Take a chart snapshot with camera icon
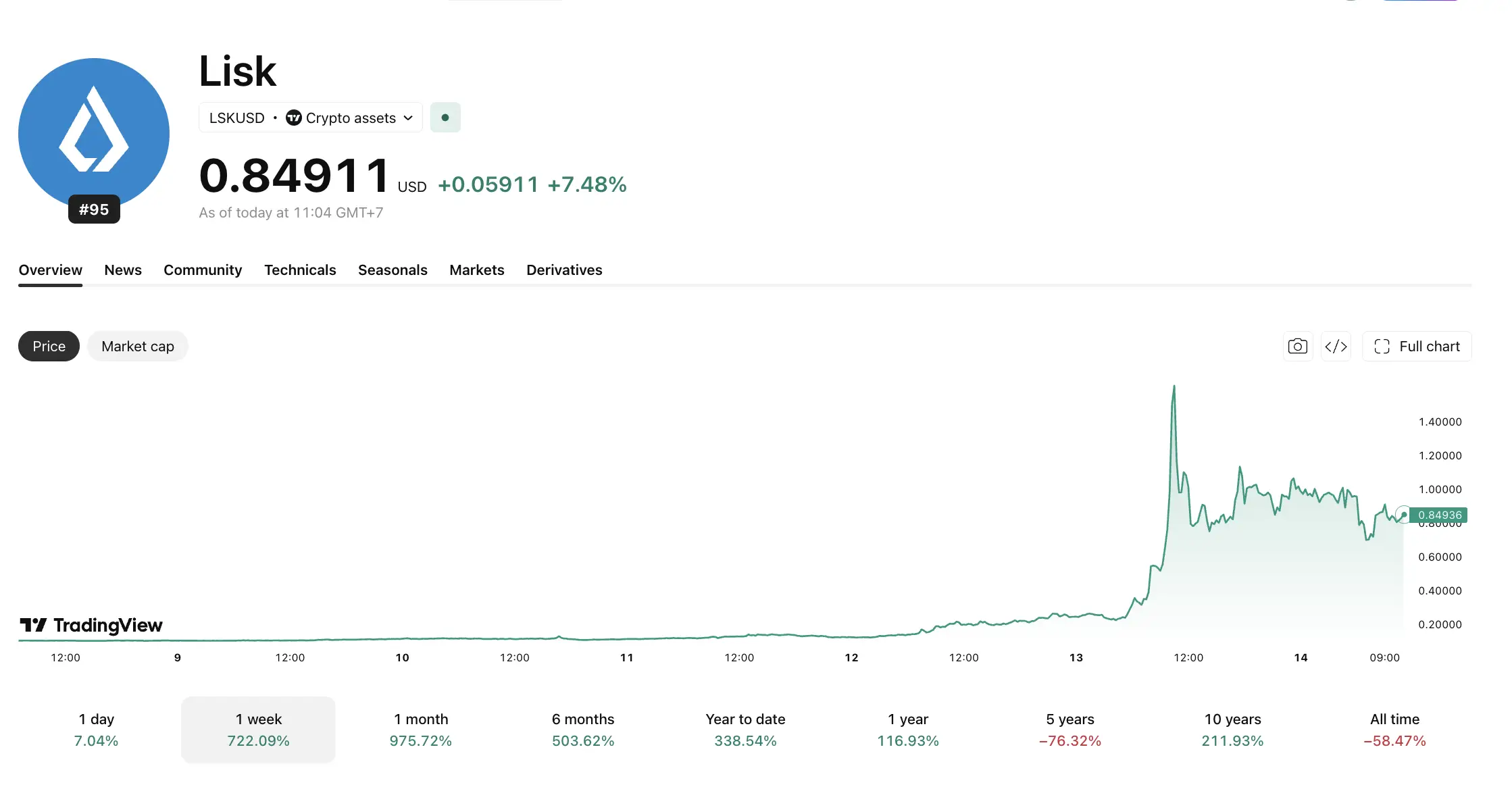The width and height of the screenshot is (1512, 812). (1298, 347)
